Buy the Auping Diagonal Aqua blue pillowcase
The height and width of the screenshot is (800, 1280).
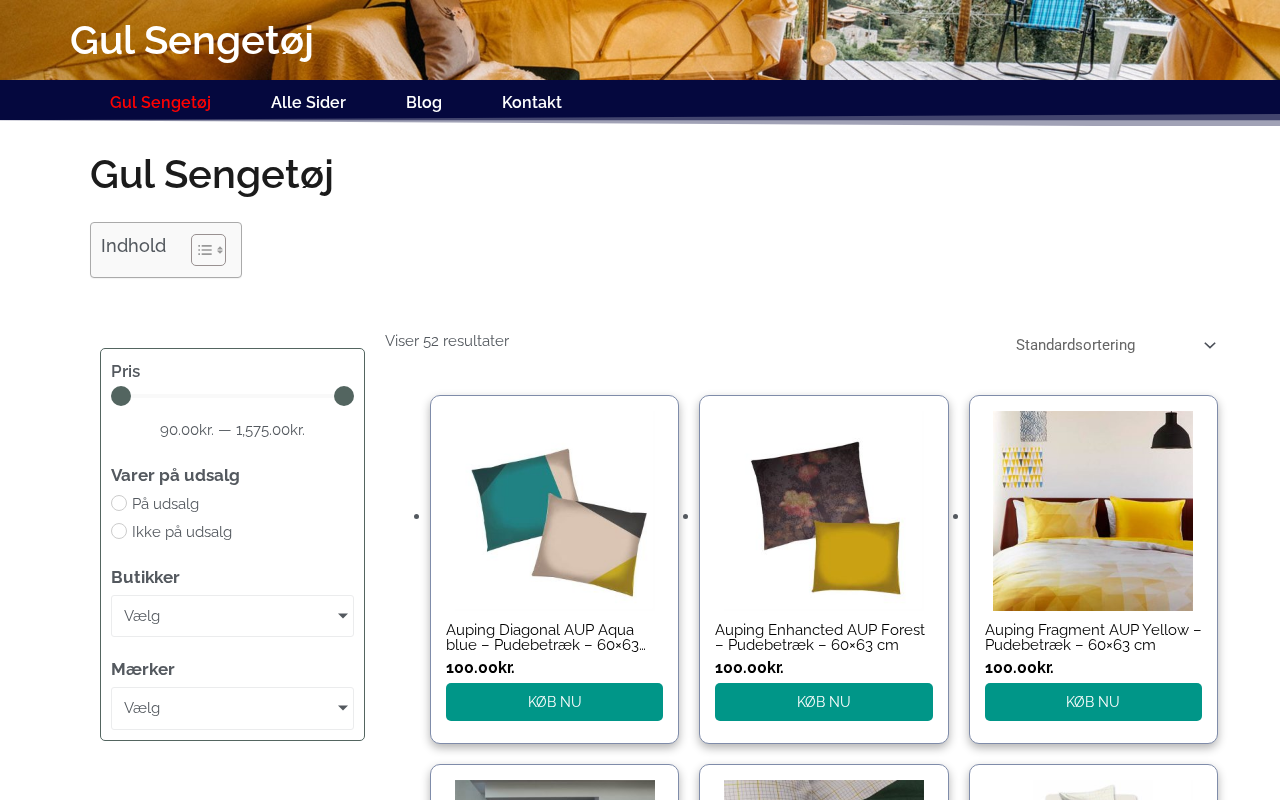pyautogui.click(x=554, y=702)
